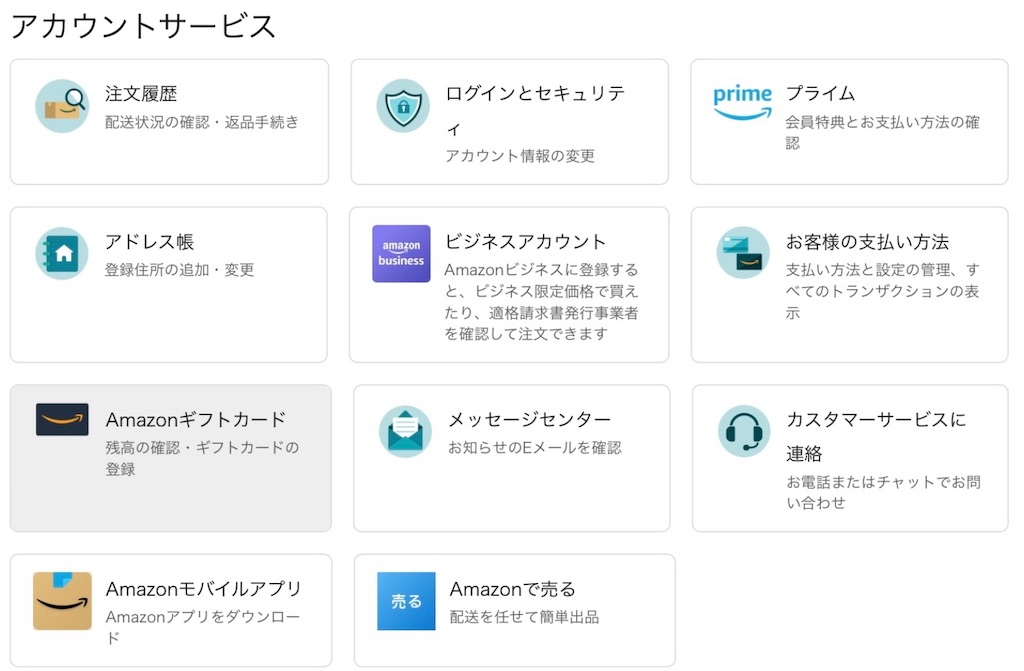This screenshot has width=1024, height=671.
Task: Select the ビジネスアカウント heading
Action: coord(525,242)
